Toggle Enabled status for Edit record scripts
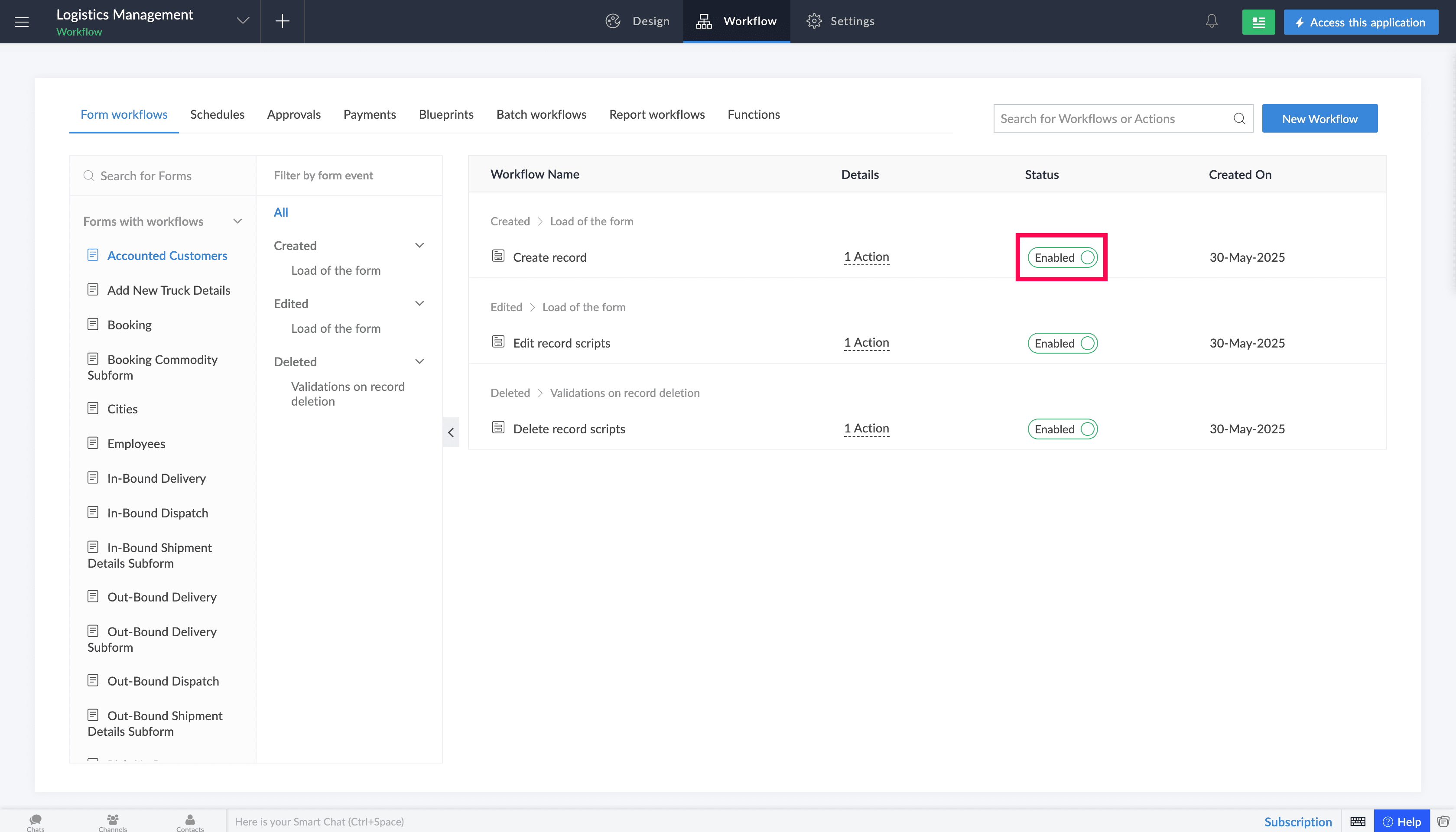The height and width of the screenshot is (832, 1456). click(x=1062, y=343)
